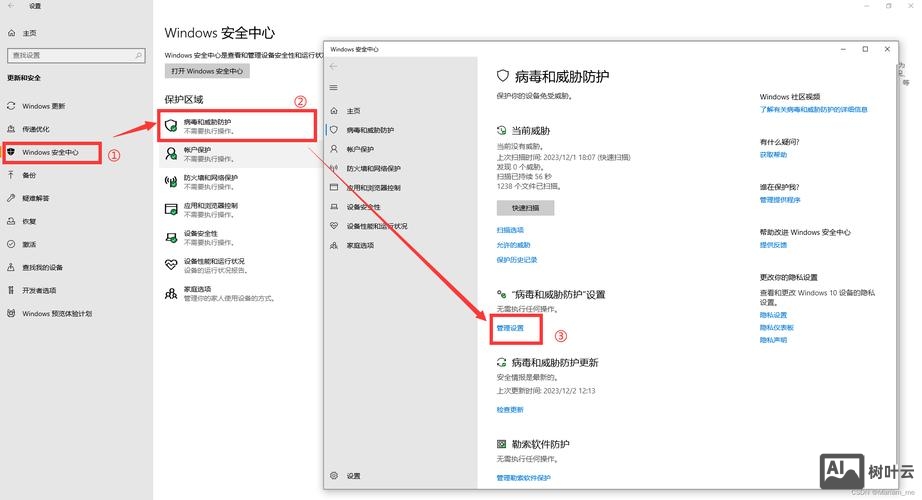Image resolution: width=922 pixels, height=500 pixels.
Task: Select 病毒和威胁防护 in the security window sidebar
Action: (370, 130)
